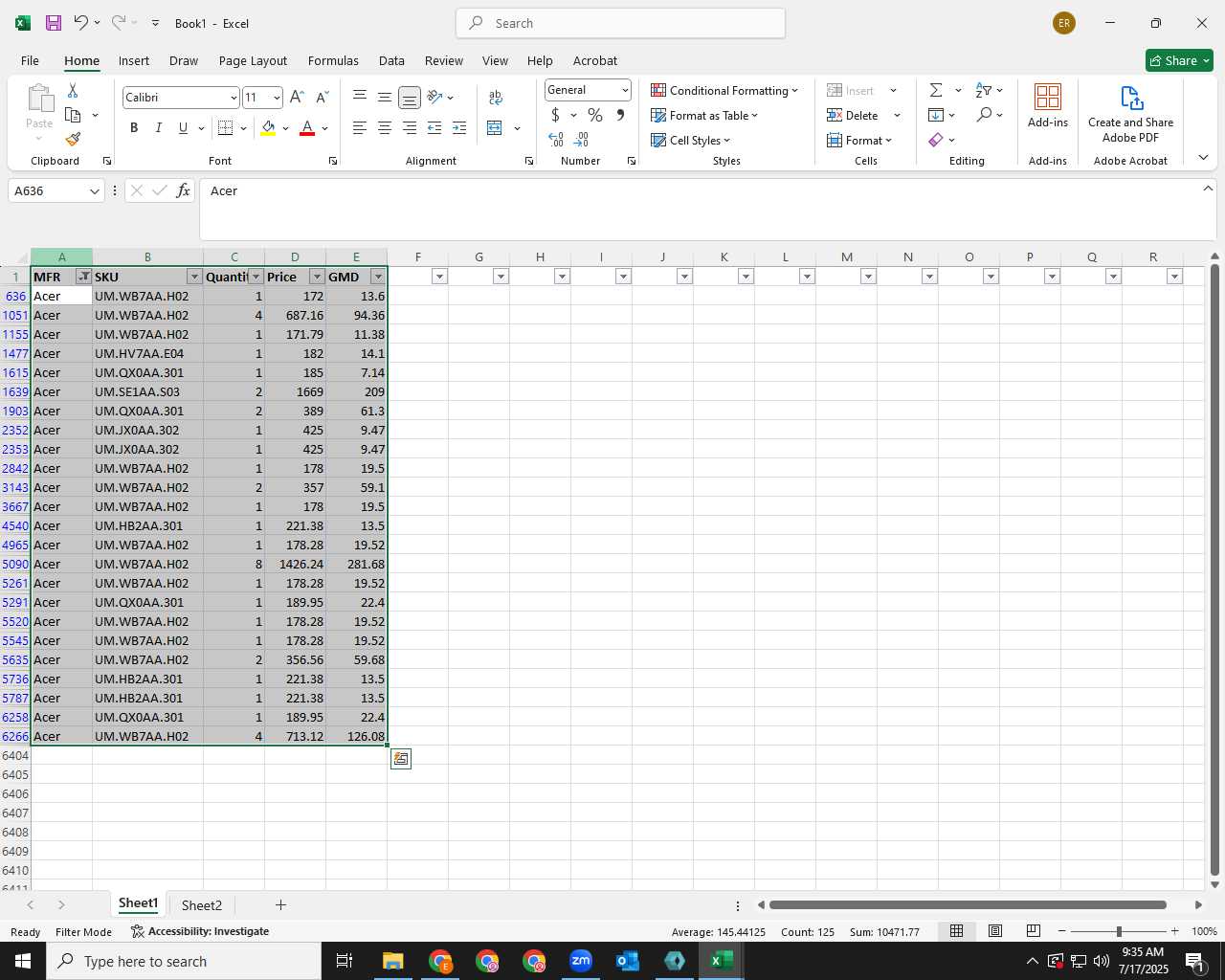Click the Undo arrow icon

81,23
